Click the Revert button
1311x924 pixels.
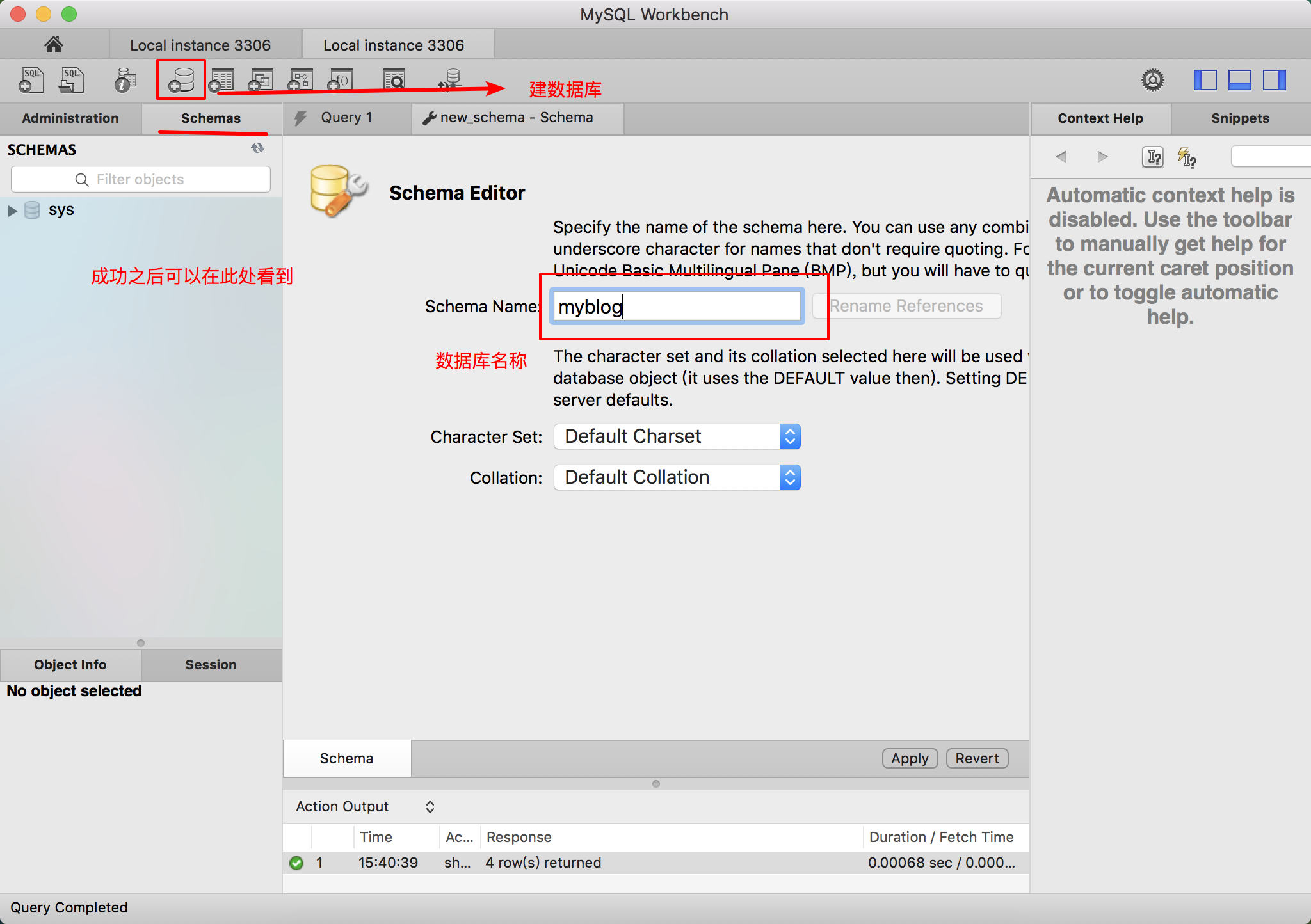point(977,758)
